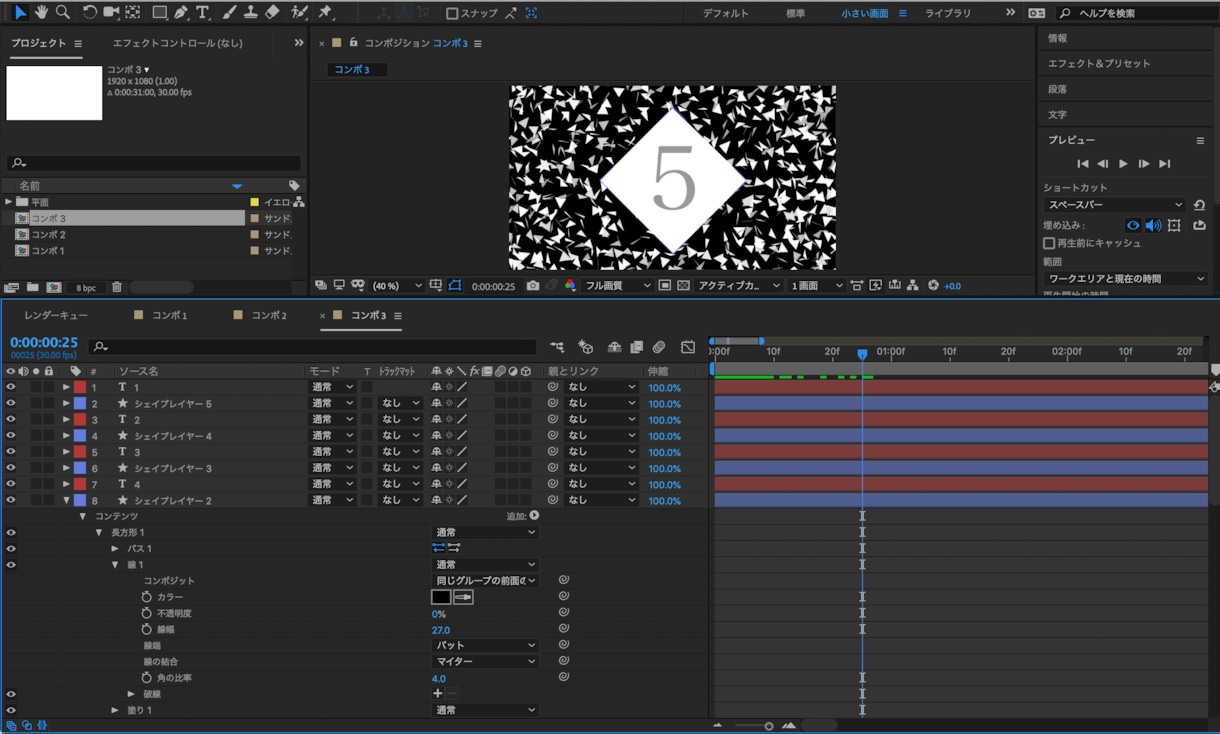Check the 再生前にキャッシュ checkbox

(1049, 243)
